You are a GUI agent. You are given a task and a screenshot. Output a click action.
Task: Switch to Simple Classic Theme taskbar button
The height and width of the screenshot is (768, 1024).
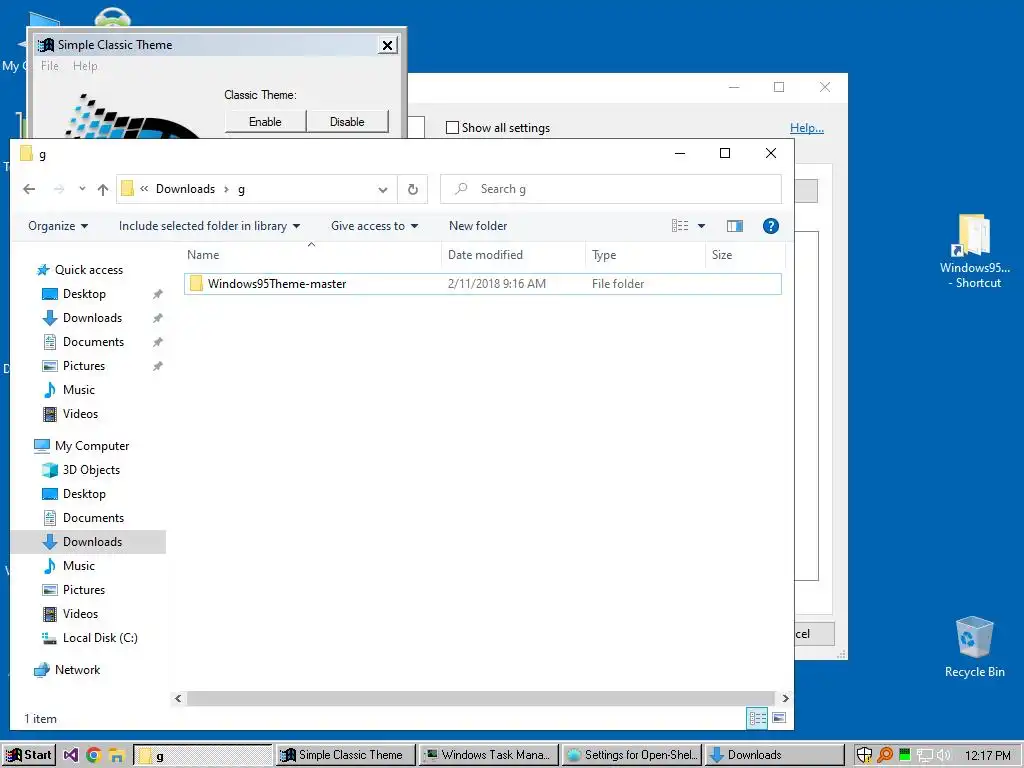[x=345, y=755]
